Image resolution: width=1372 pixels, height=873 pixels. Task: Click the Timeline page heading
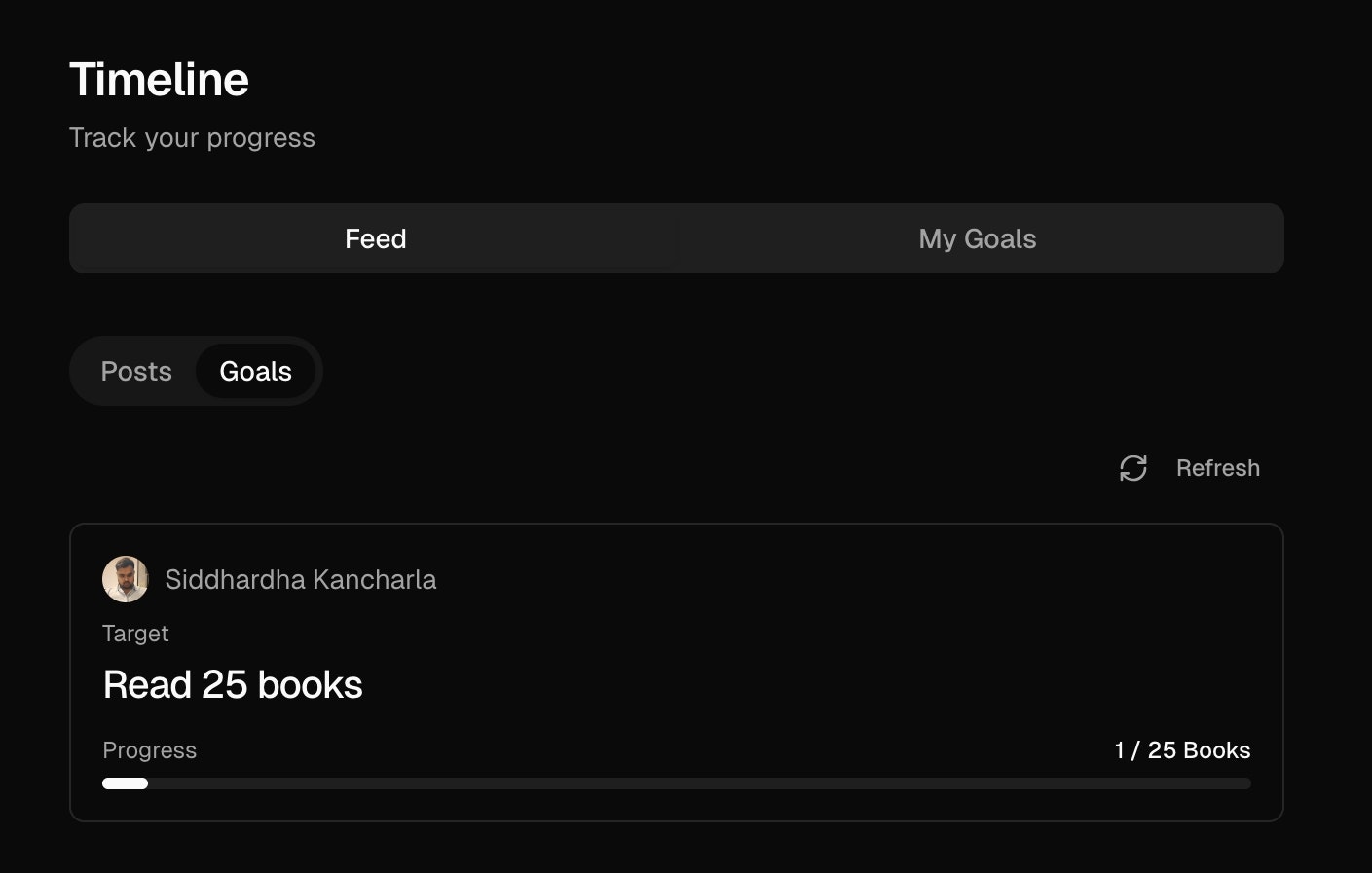(159, 79)
